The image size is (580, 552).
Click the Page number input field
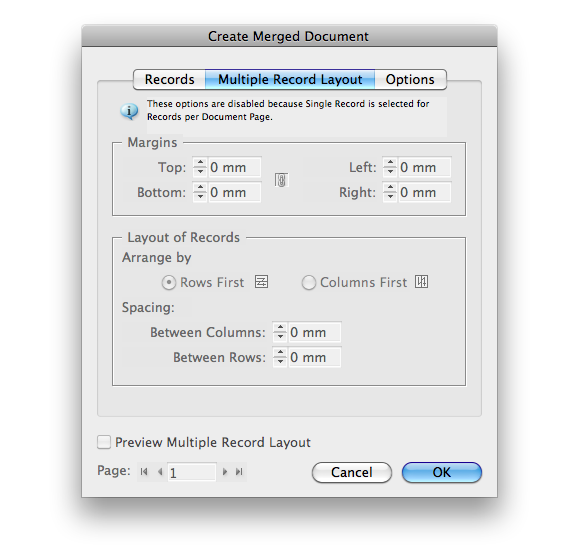pyautogui.click(x=191, y=472)
